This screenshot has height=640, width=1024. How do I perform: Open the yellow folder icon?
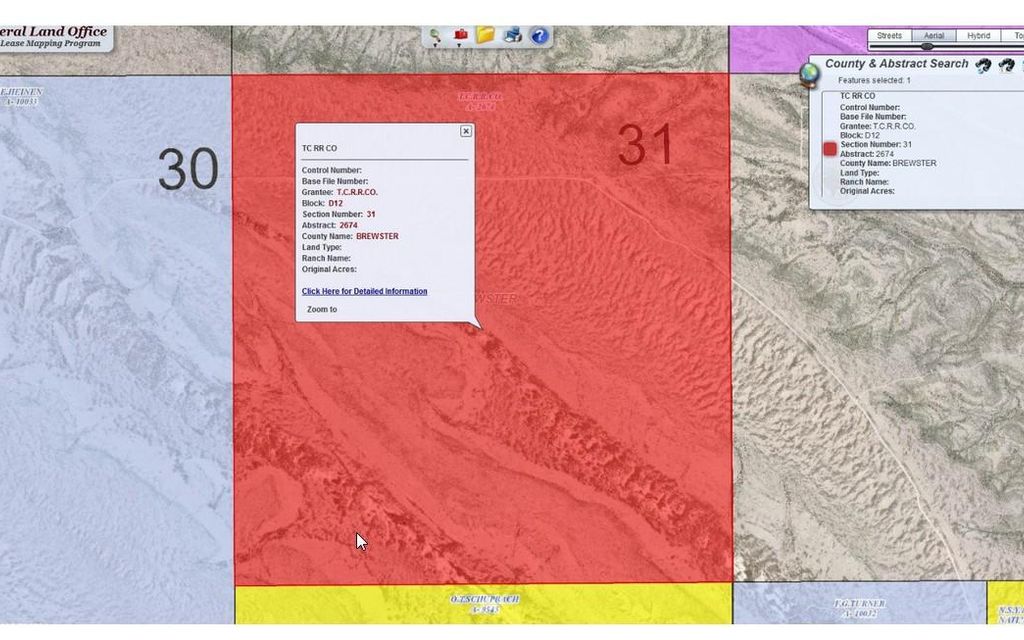click(486, 35)
